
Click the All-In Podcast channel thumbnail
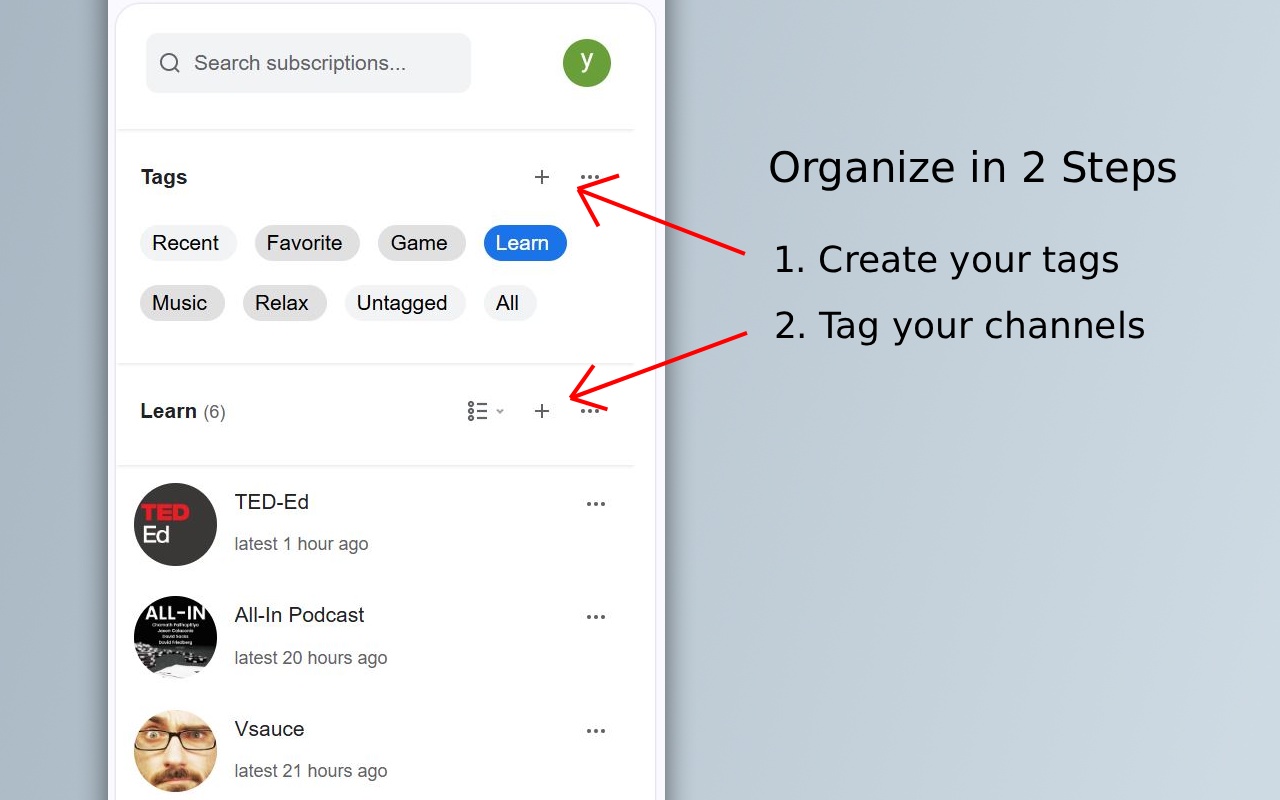coord(175,637)
